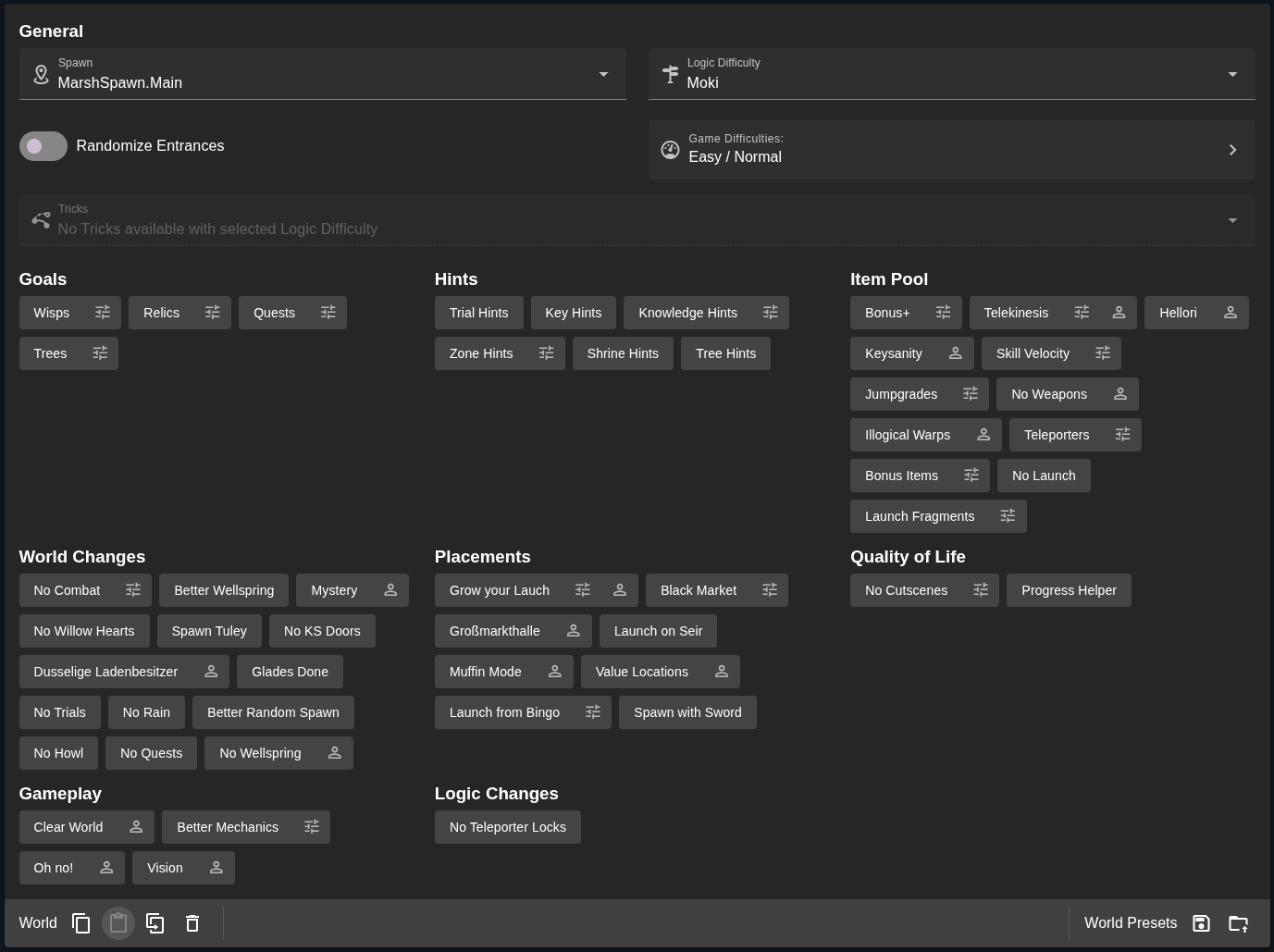The height and width of the screenshot is (952, 1274).
Task: Toggle the Randomize Entrances switch
Action: coord(43,146)
